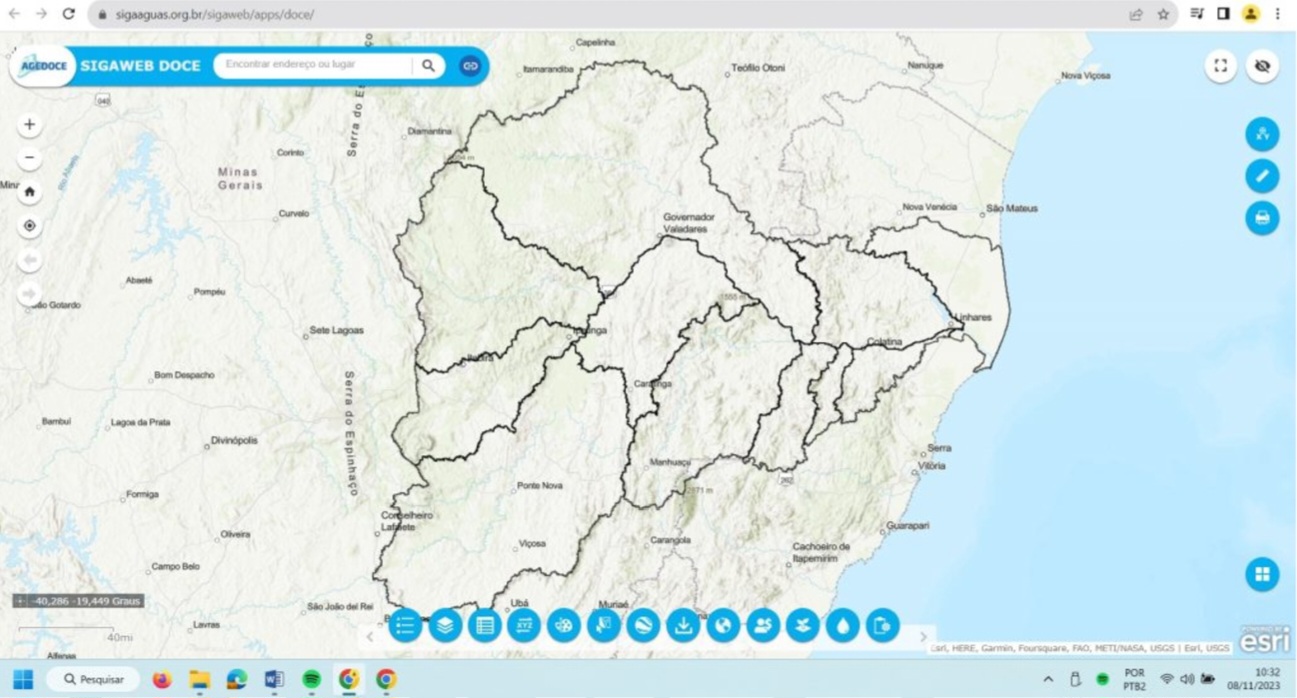The width and height of the screenshot is (1297, 698).
Task: Zoom in with the plus button
Action: pyautogui.click(x=29, y=125)
